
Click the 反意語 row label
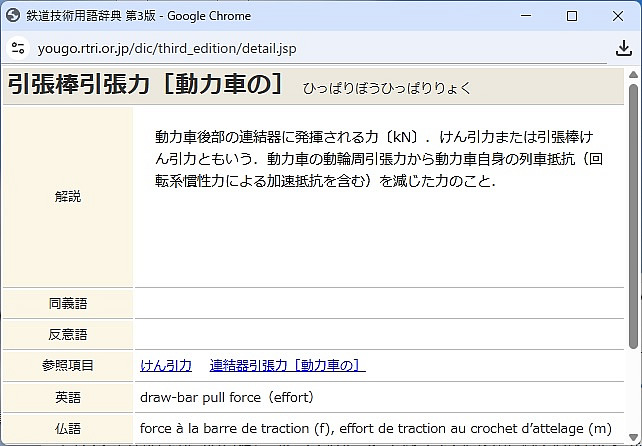pos(68,334)
